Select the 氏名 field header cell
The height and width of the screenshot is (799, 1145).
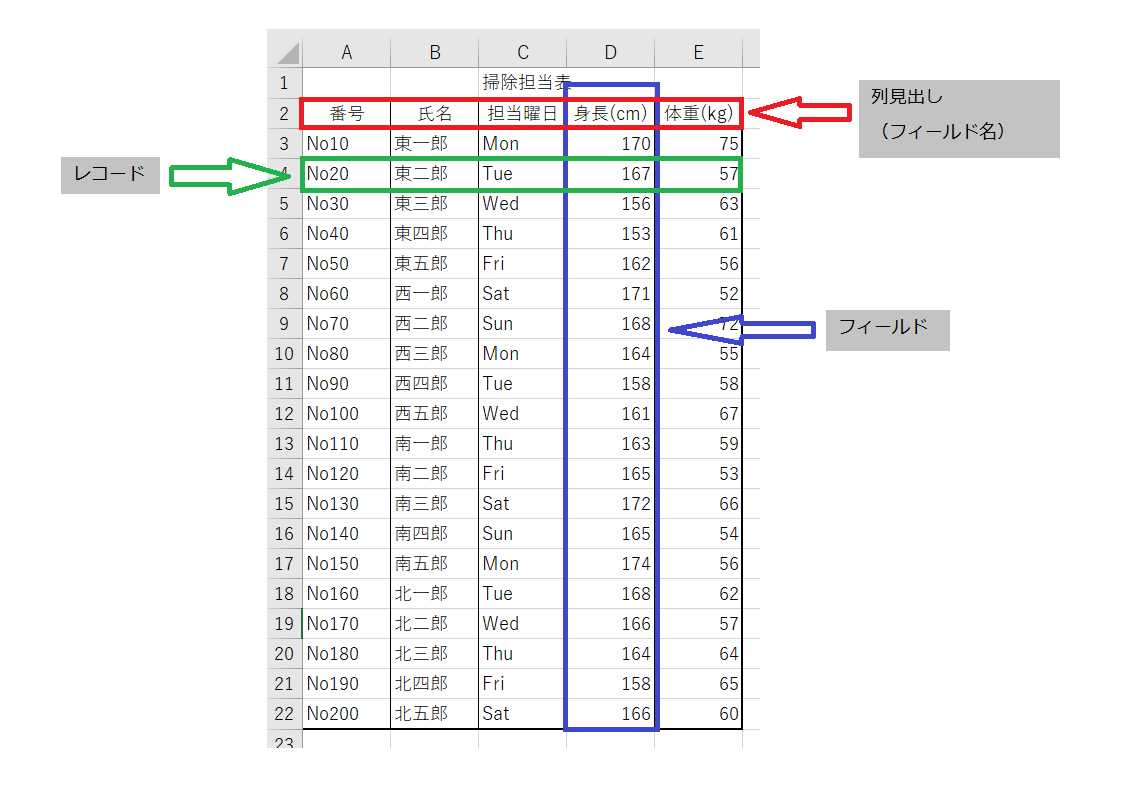coord(434,113)
